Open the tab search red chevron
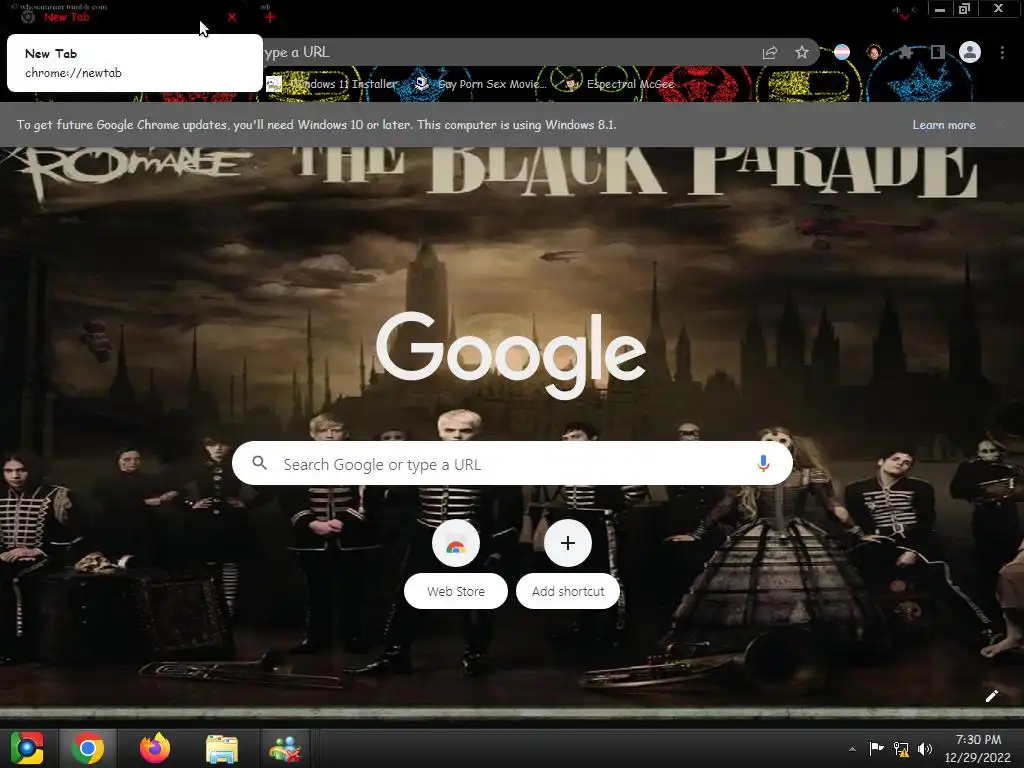Viewport: 1024px width, 768px height. pos(904,17)
